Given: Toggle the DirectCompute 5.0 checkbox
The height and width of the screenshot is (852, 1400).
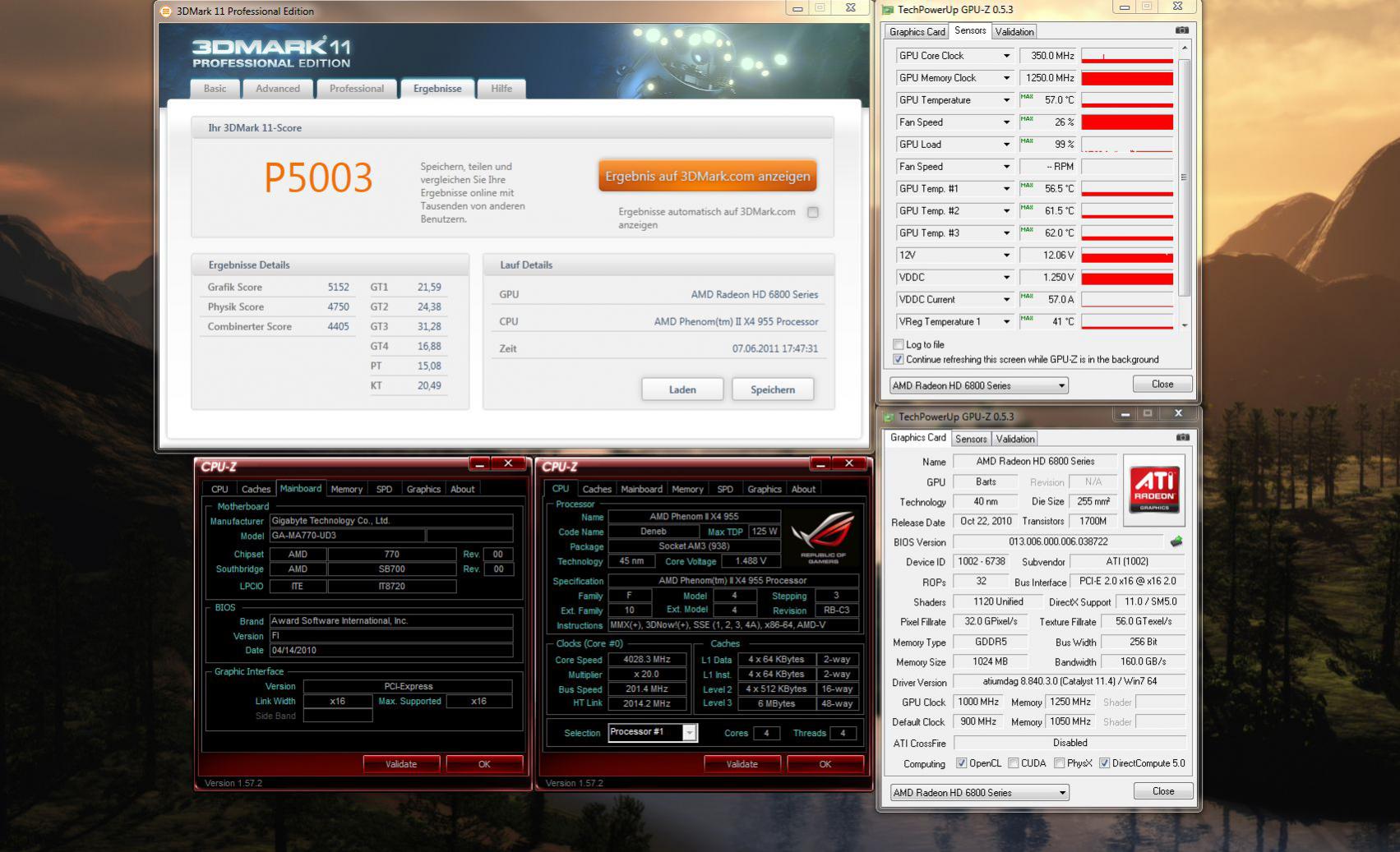Looking at the screenshot, I should tap(1104, 763).
